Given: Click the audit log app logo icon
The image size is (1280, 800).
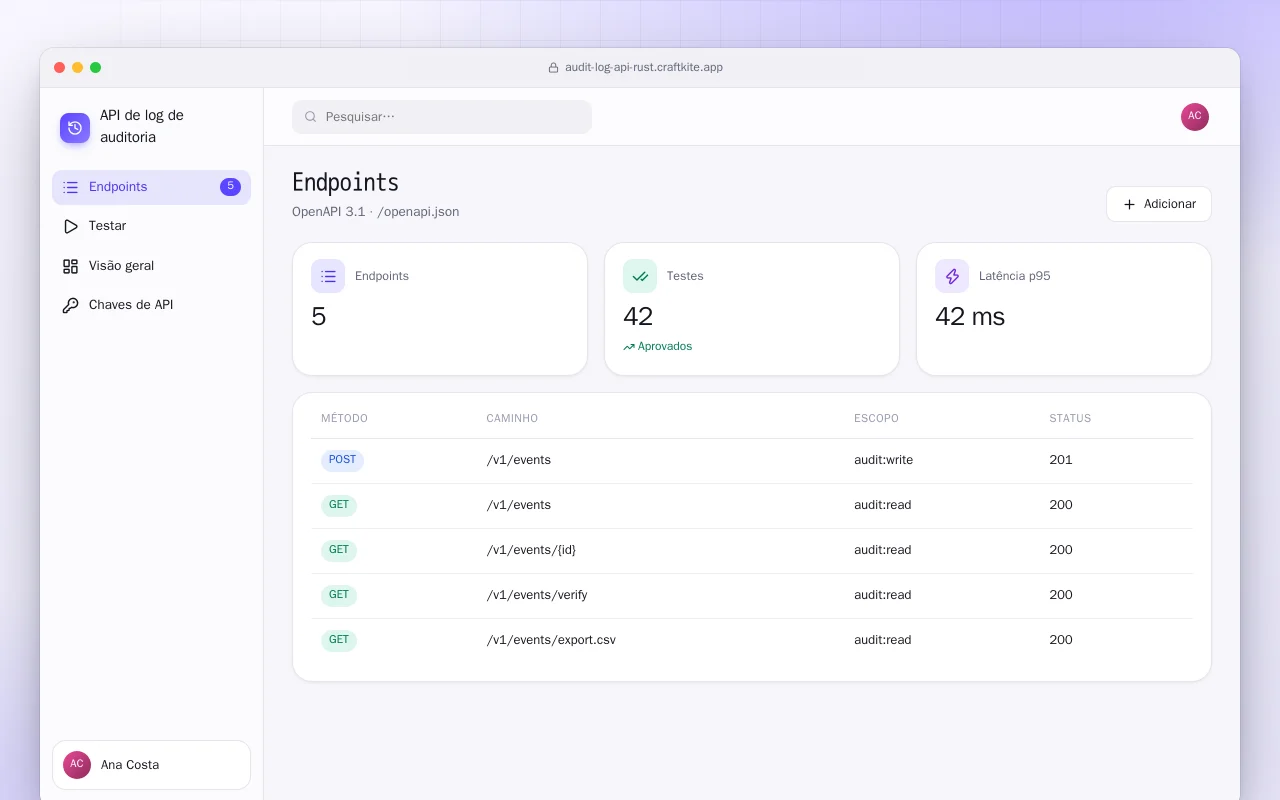Looking at the screenshot, I should pyautogui.click(x=75, y=127).
